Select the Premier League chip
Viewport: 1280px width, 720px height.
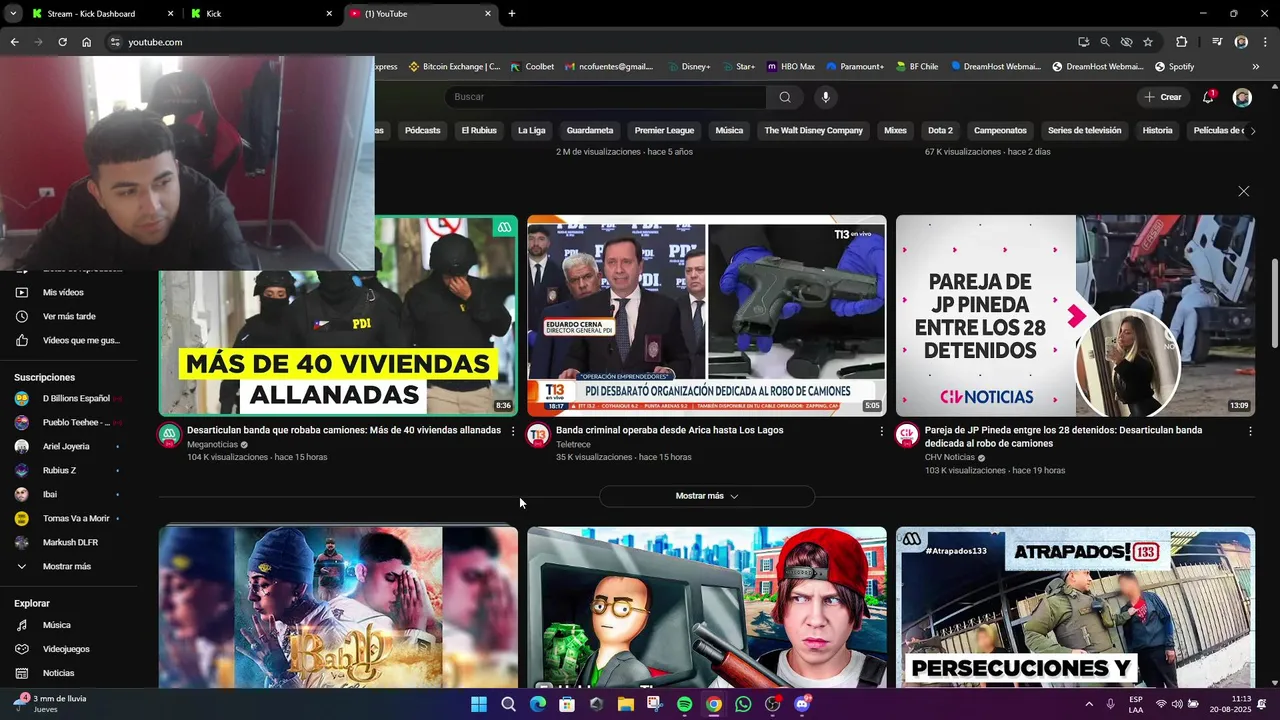tap(664, 130)
